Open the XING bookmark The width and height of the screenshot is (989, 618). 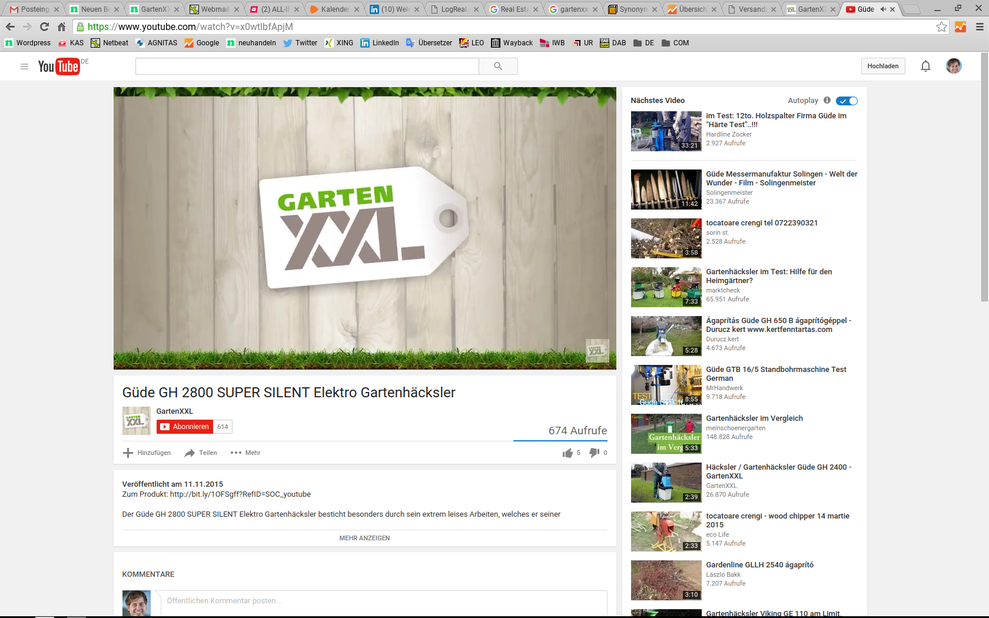339,43
